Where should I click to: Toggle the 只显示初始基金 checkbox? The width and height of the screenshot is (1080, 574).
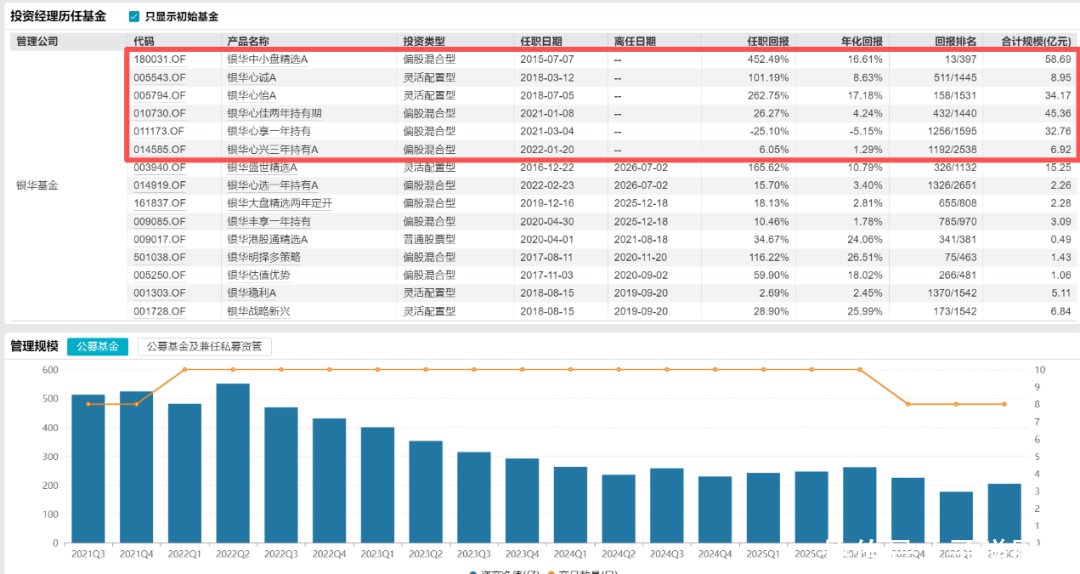[x=134, y=16]
